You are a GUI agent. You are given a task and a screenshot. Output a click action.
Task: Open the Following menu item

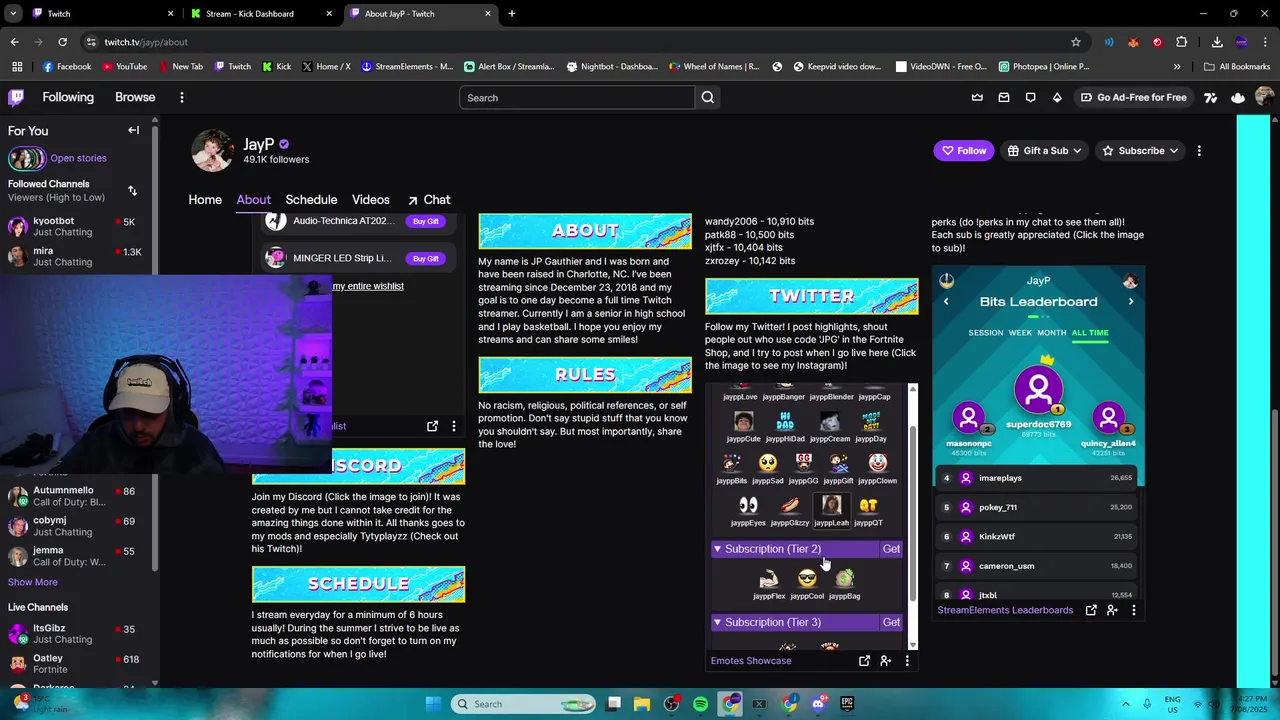tap(68, 97)
